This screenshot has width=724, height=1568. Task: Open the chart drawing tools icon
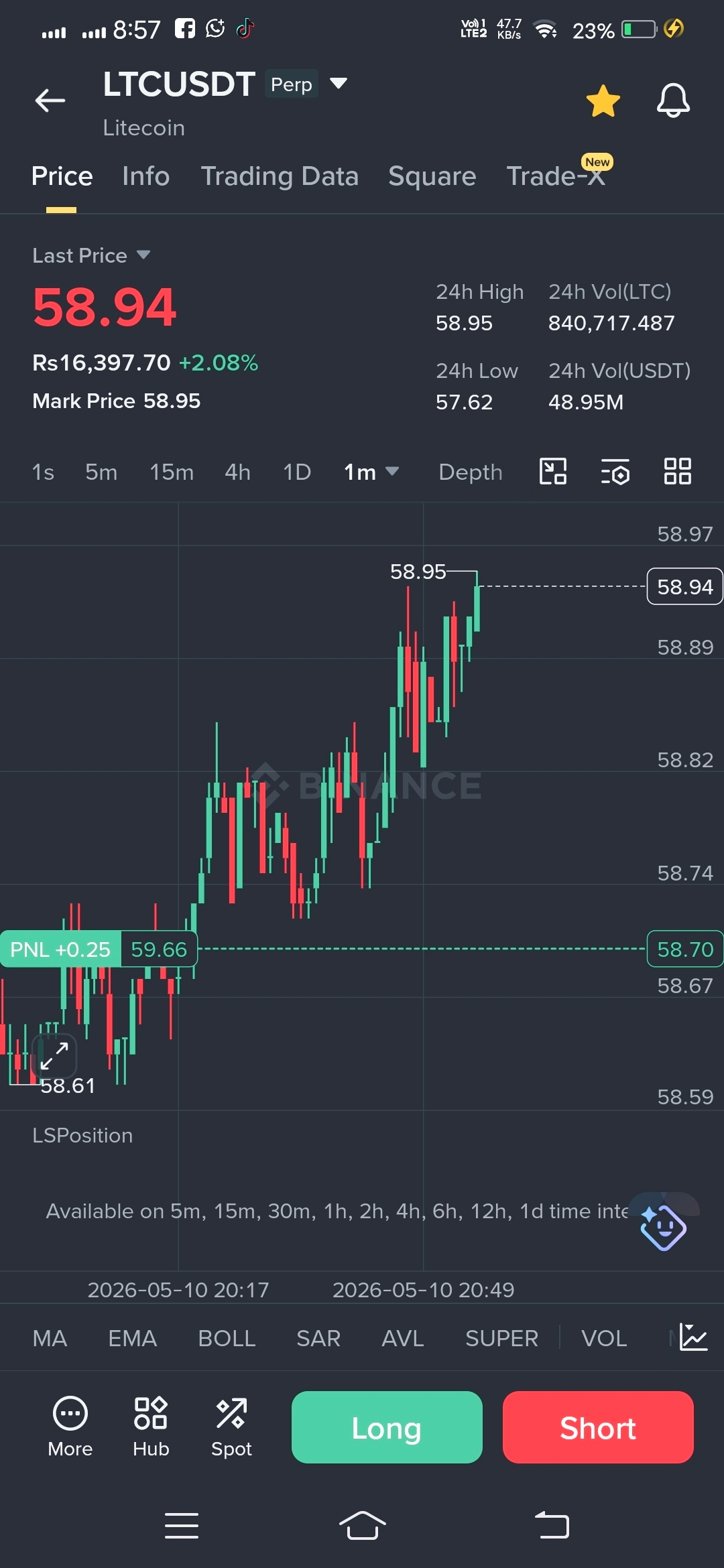coord(553,471)
